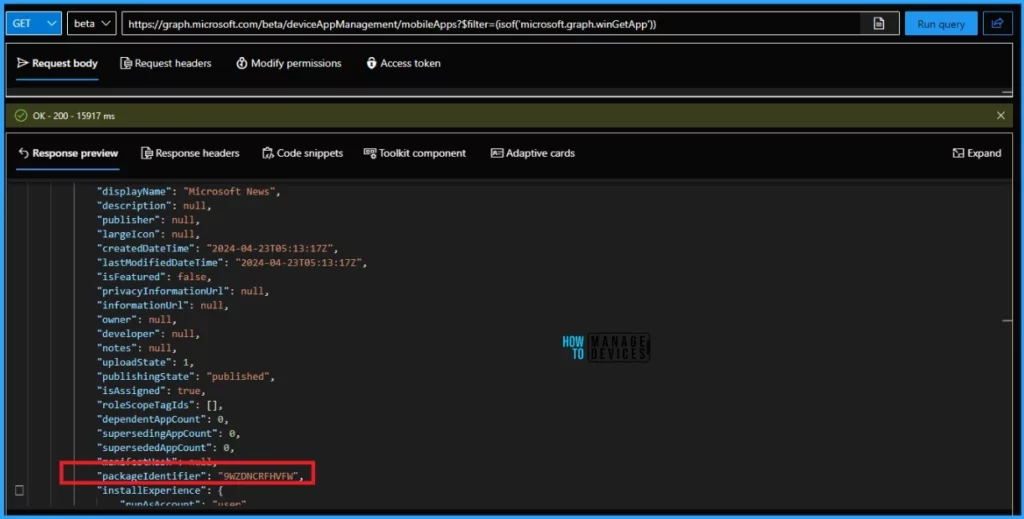Click the "description": null line
Screen dimensions: 1024x519
point(154,206)
